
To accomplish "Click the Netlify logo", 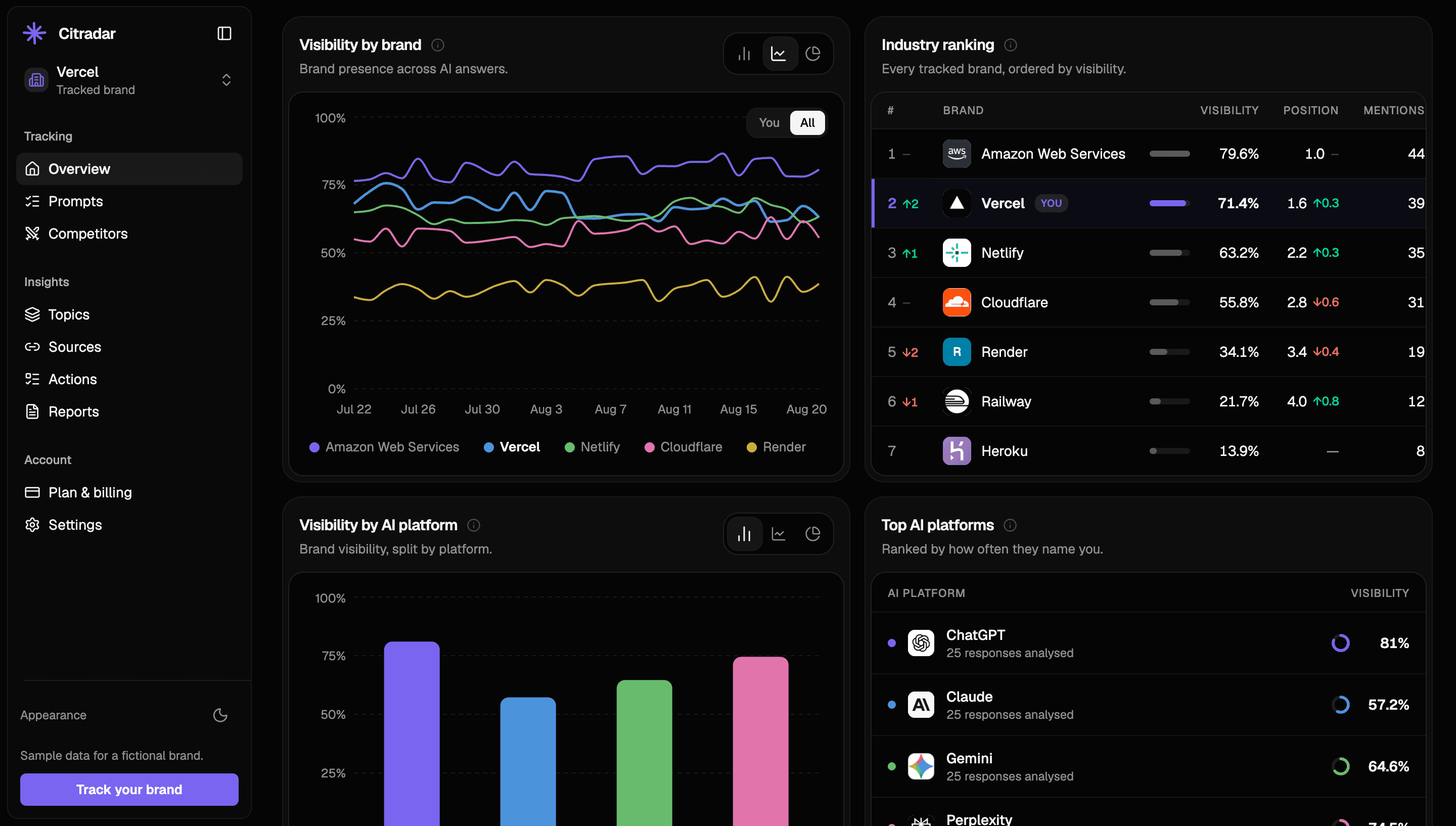I will 957,252.
